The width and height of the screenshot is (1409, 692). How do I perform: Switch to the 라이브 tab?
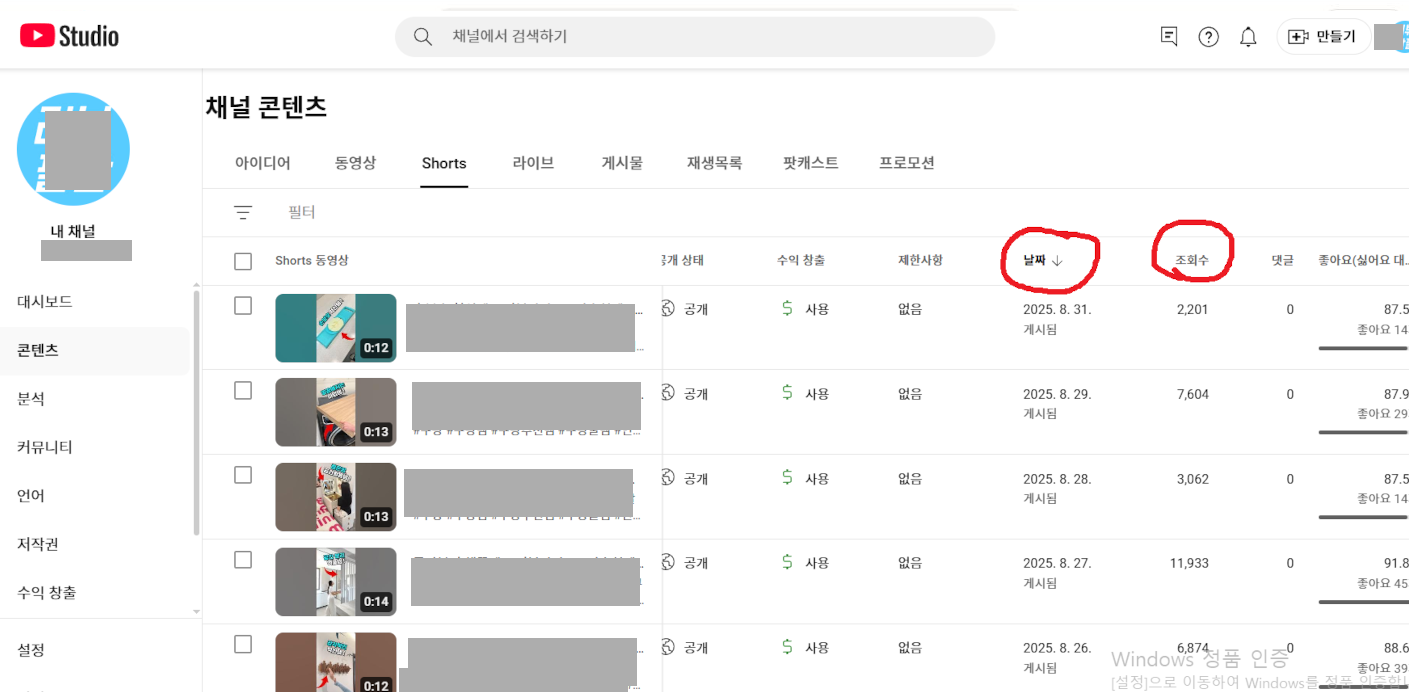tap(533, 163)
